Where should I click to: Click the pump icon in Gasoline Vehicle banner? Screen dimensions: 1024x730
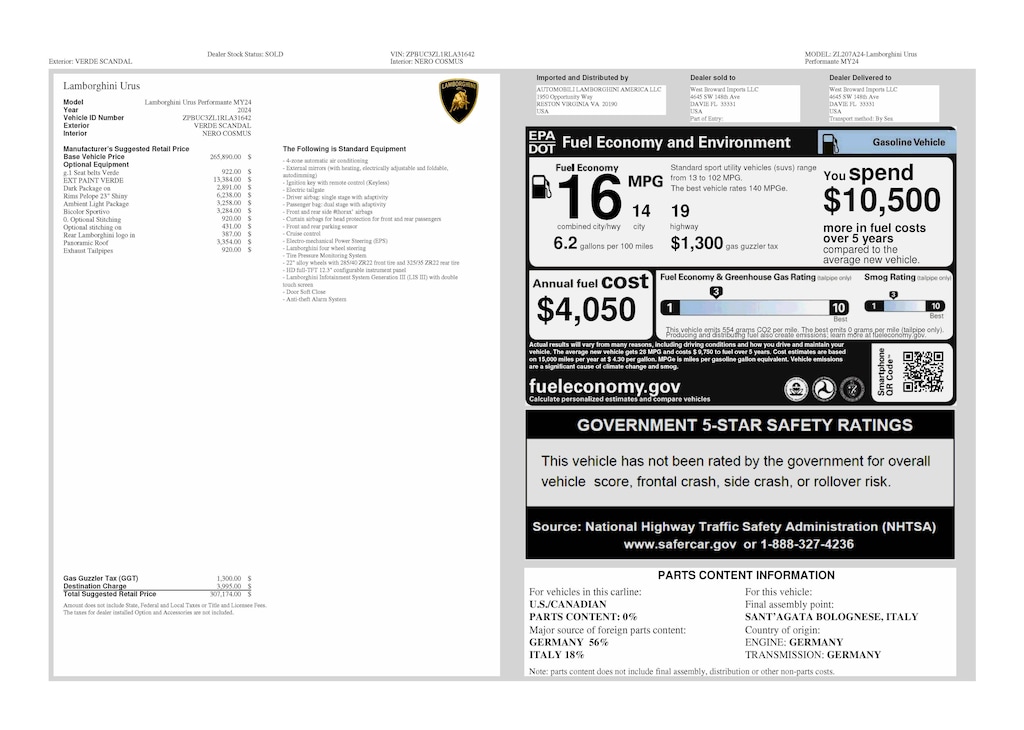[829, 144]
